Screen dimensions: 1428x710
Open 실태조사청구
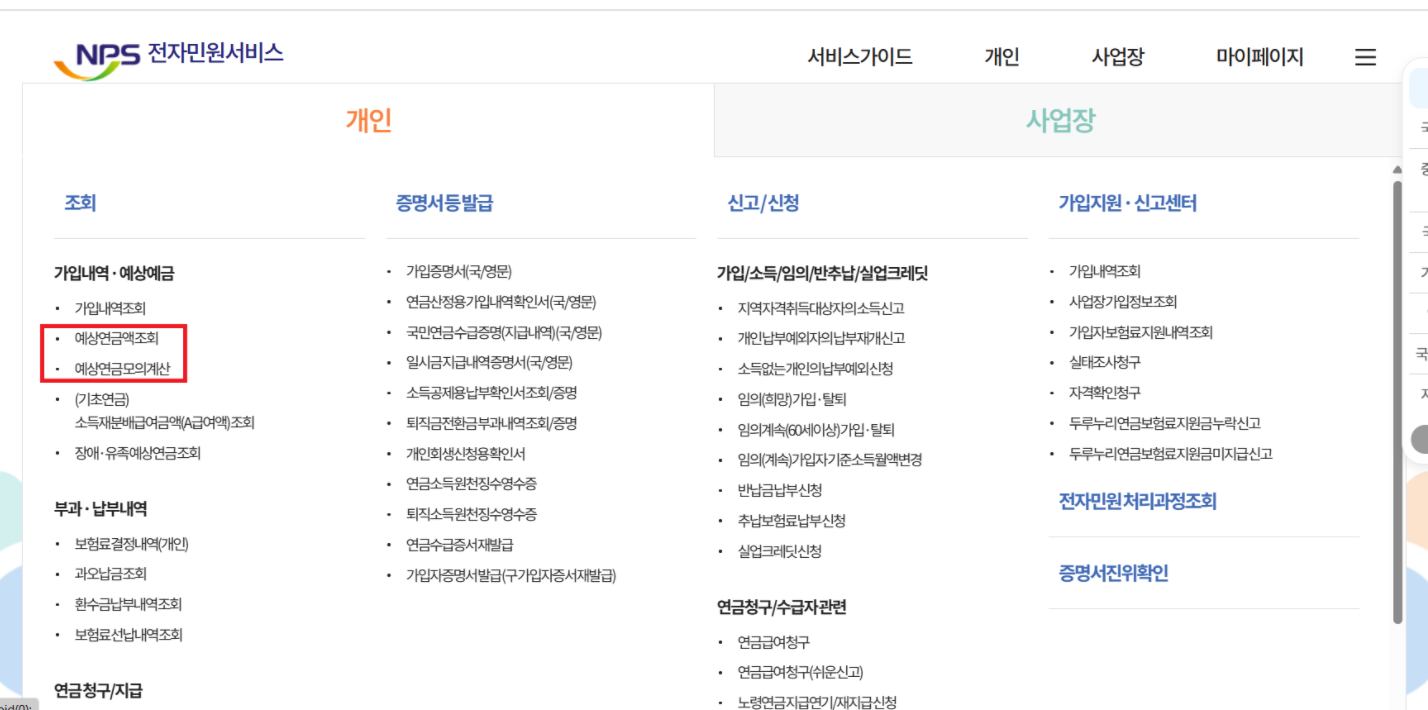[x=1105, y=362]
